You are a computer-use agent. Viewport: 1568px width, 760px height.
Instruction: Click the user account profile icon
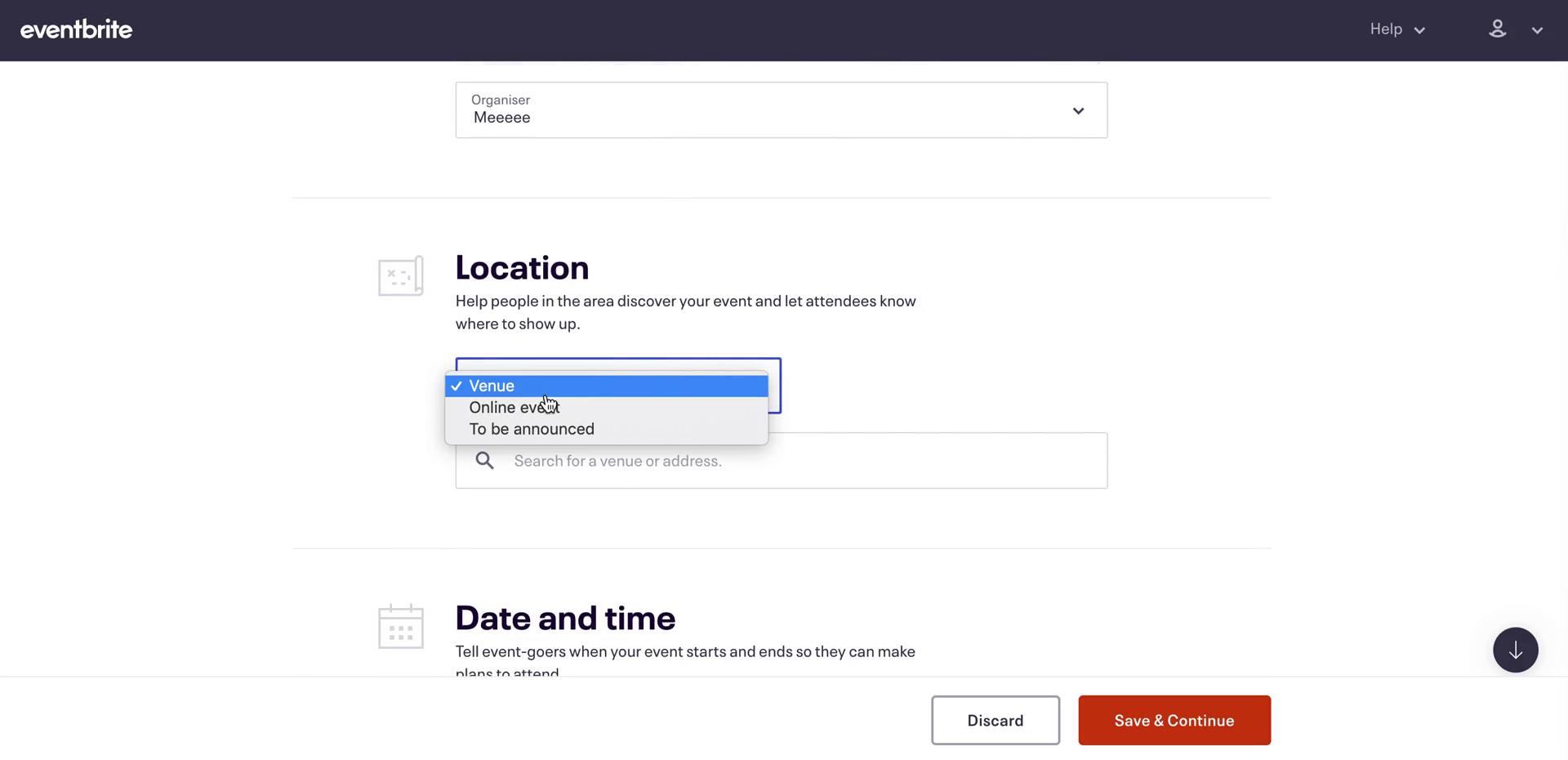(1497, 29)
